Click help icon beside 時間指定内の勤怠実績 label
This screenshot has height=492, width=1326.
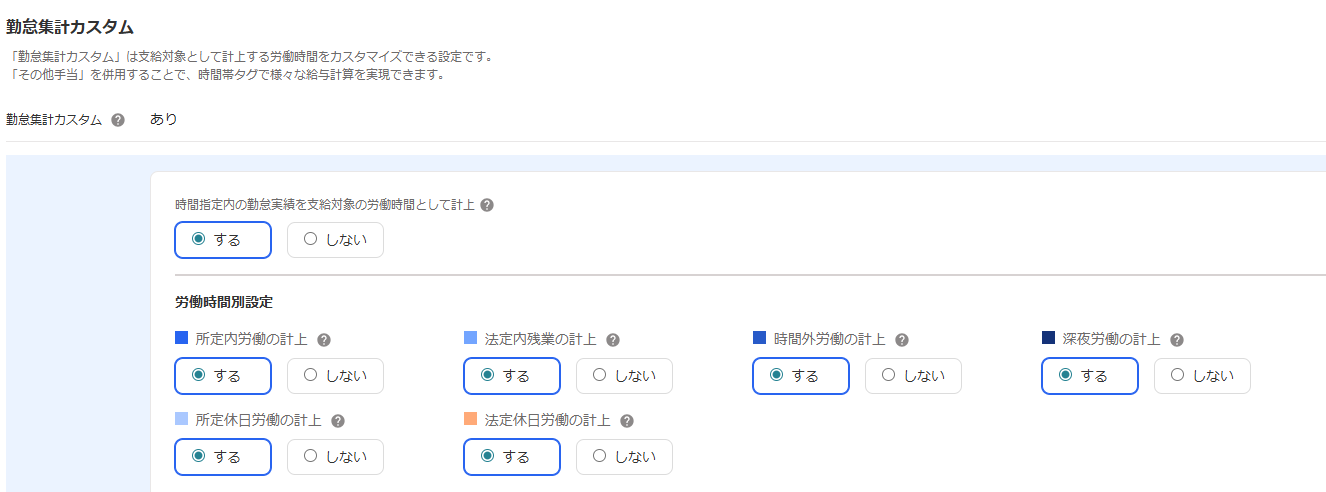click(487, 205)
